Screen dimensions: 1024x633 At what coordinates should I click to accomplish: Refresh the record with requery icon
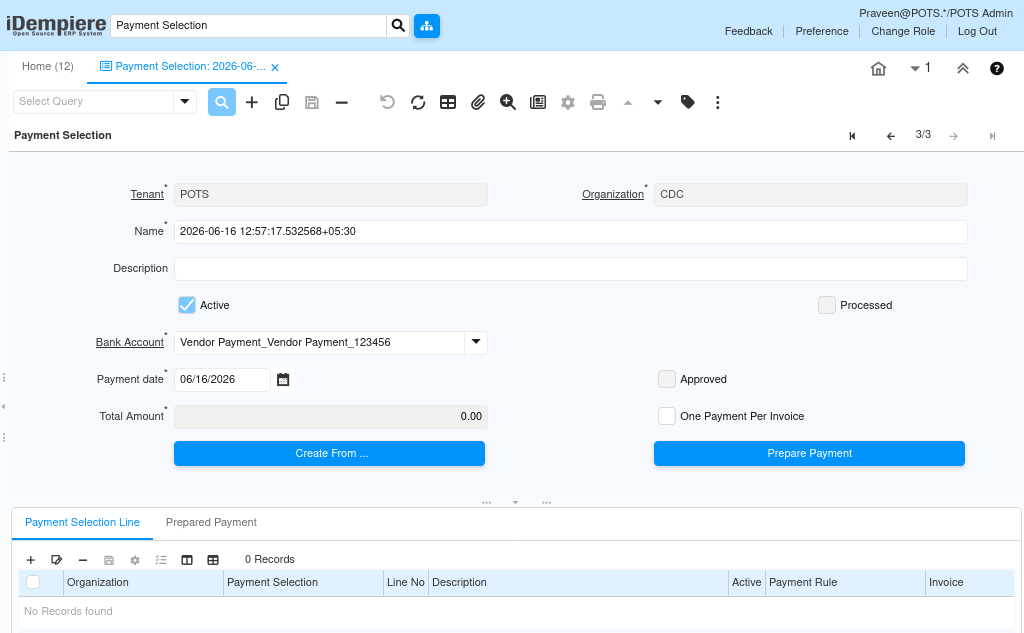418,103
